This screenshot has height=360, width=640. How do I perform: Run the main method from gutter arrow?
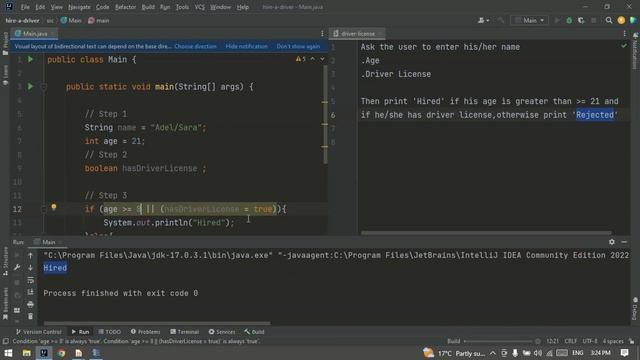30,87
